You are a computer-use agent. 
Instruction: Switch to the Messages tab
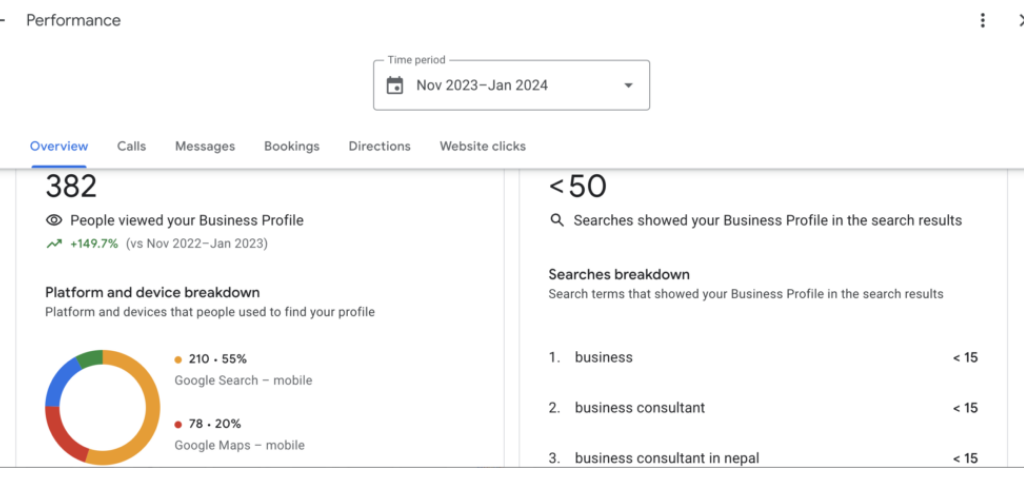(x=205, y=146)
